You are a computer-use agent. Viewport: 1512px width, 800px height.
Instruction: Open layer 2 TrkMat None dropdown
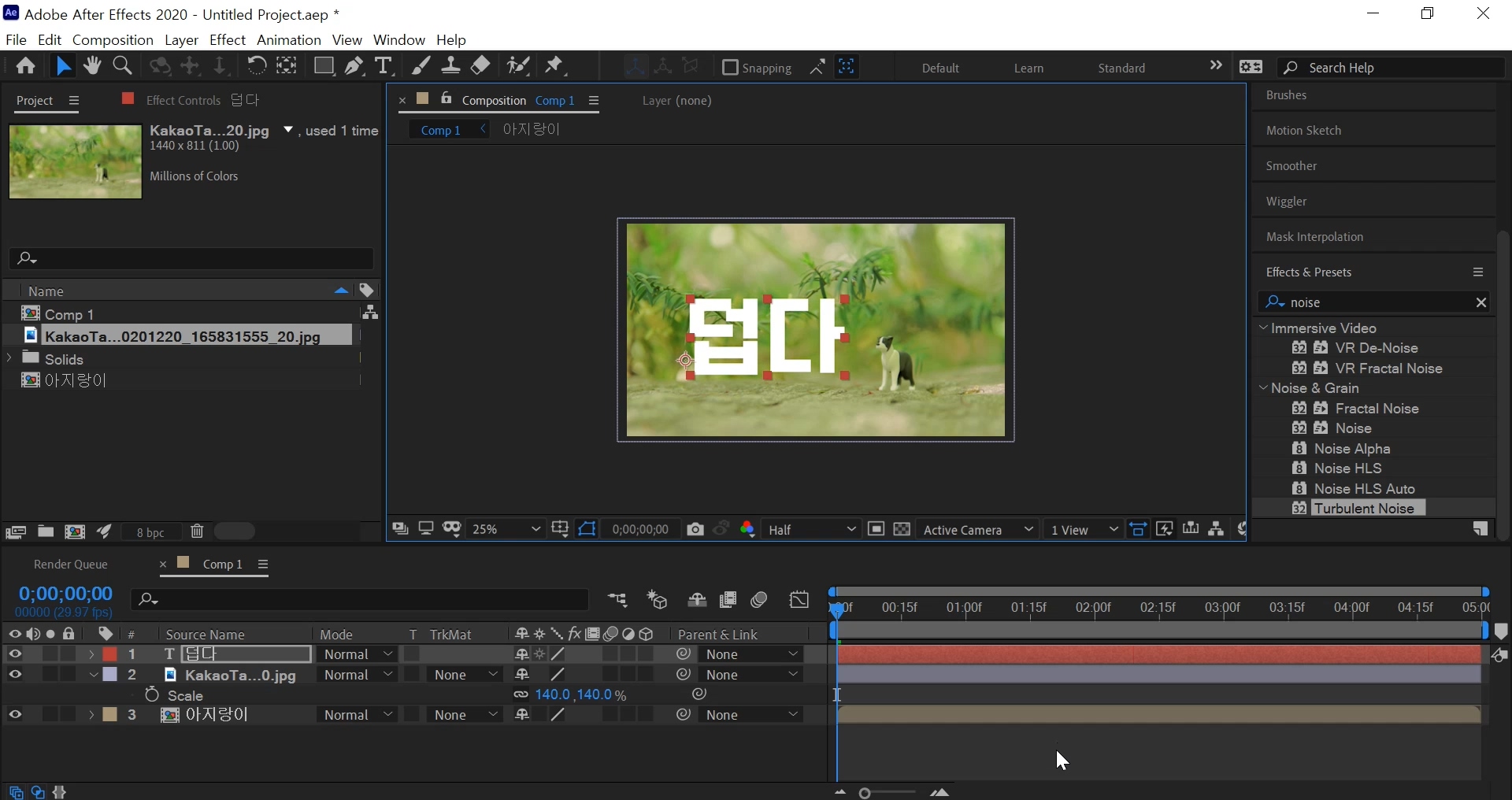pos(466,675)
